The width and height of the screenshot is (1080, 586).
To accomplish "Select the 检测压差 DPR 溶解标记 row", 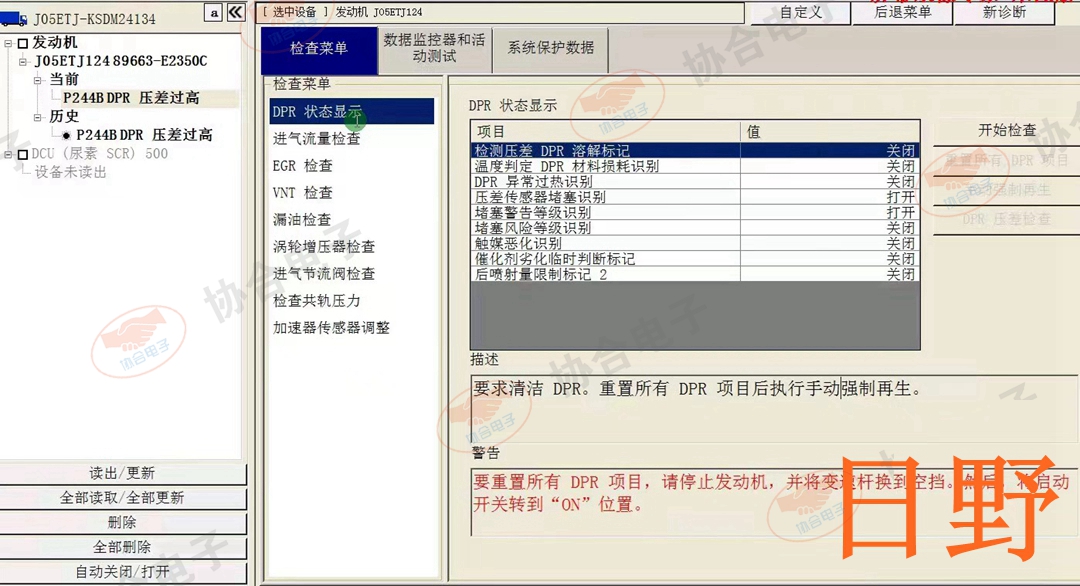I will [695, 150].
